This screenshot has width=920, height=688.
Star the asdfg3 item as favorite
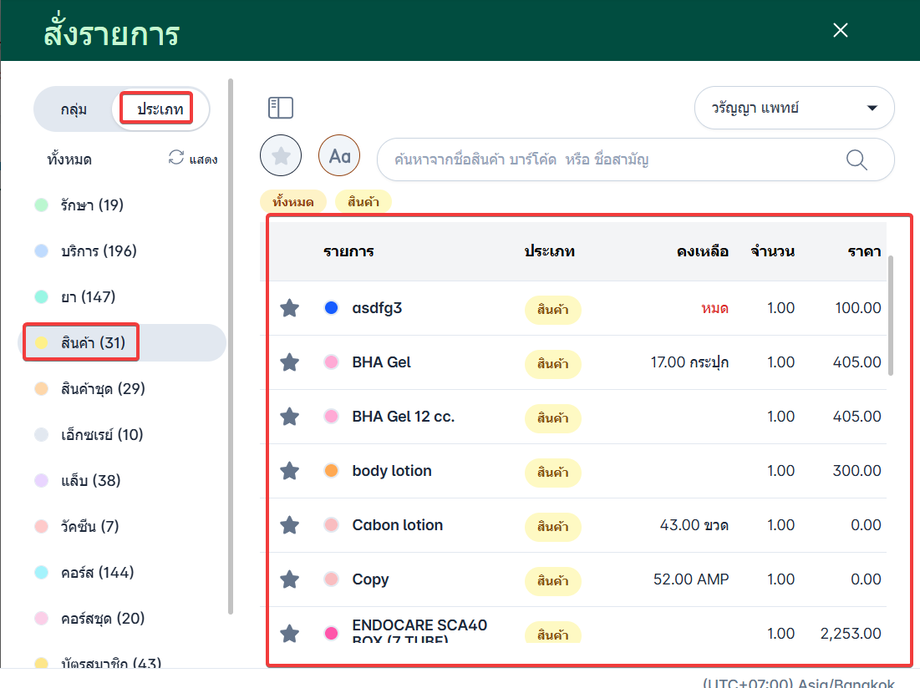[x=290, y=308]
